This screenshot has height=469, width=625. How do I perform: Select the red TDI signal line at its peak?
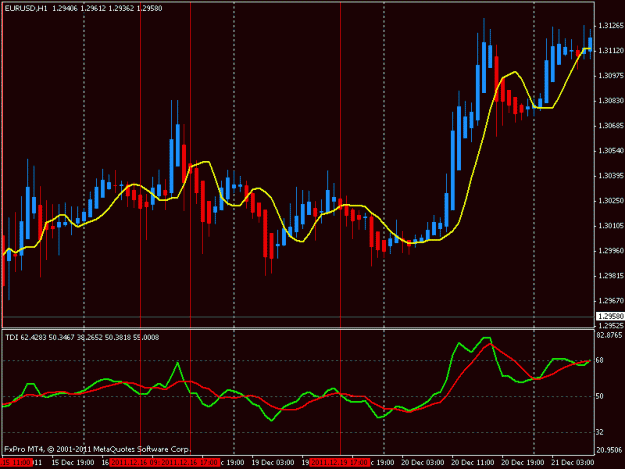click(490, 344)
